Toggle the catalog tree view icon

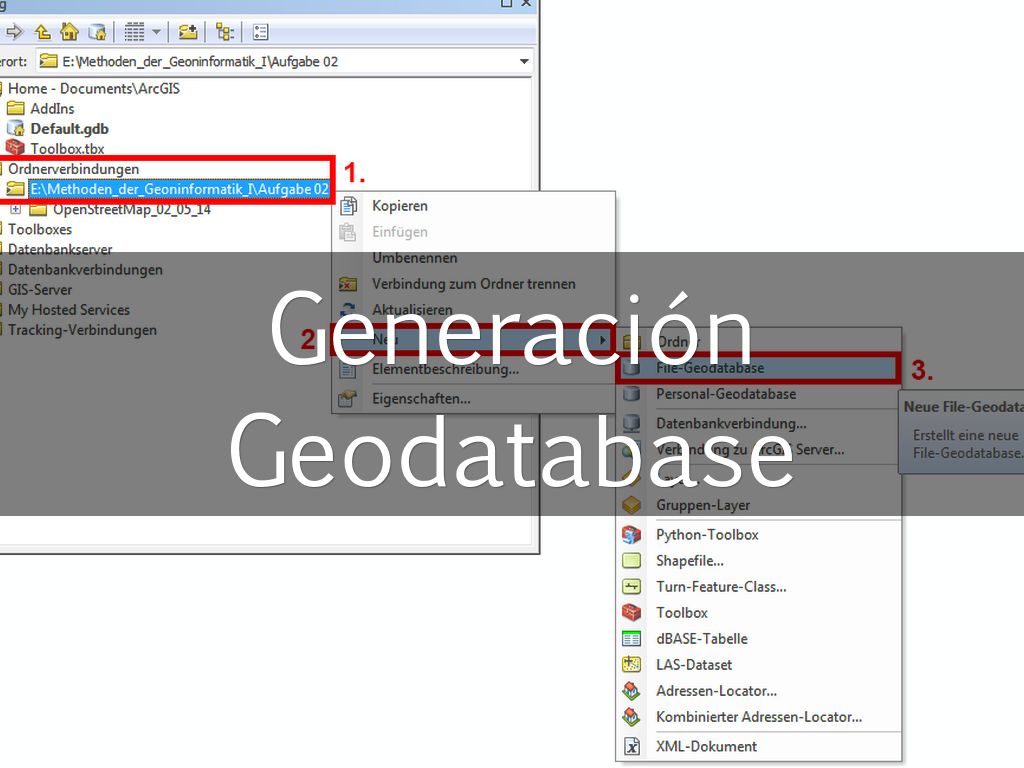tap(224, 31)
